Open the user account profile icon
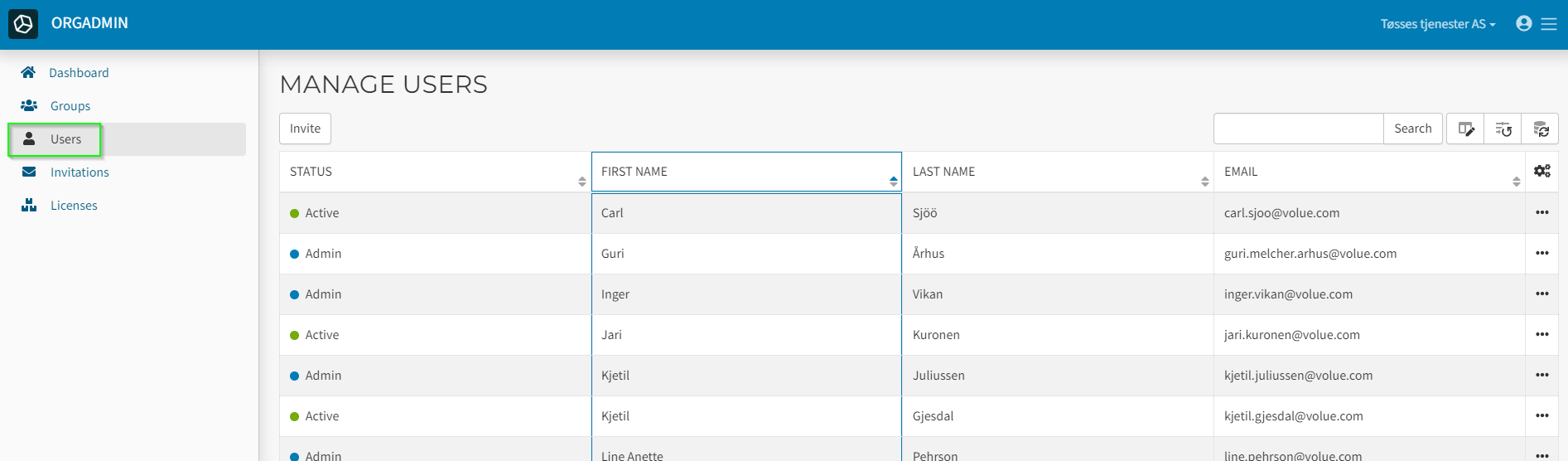1568x461 pixels. coord(1523,23)
